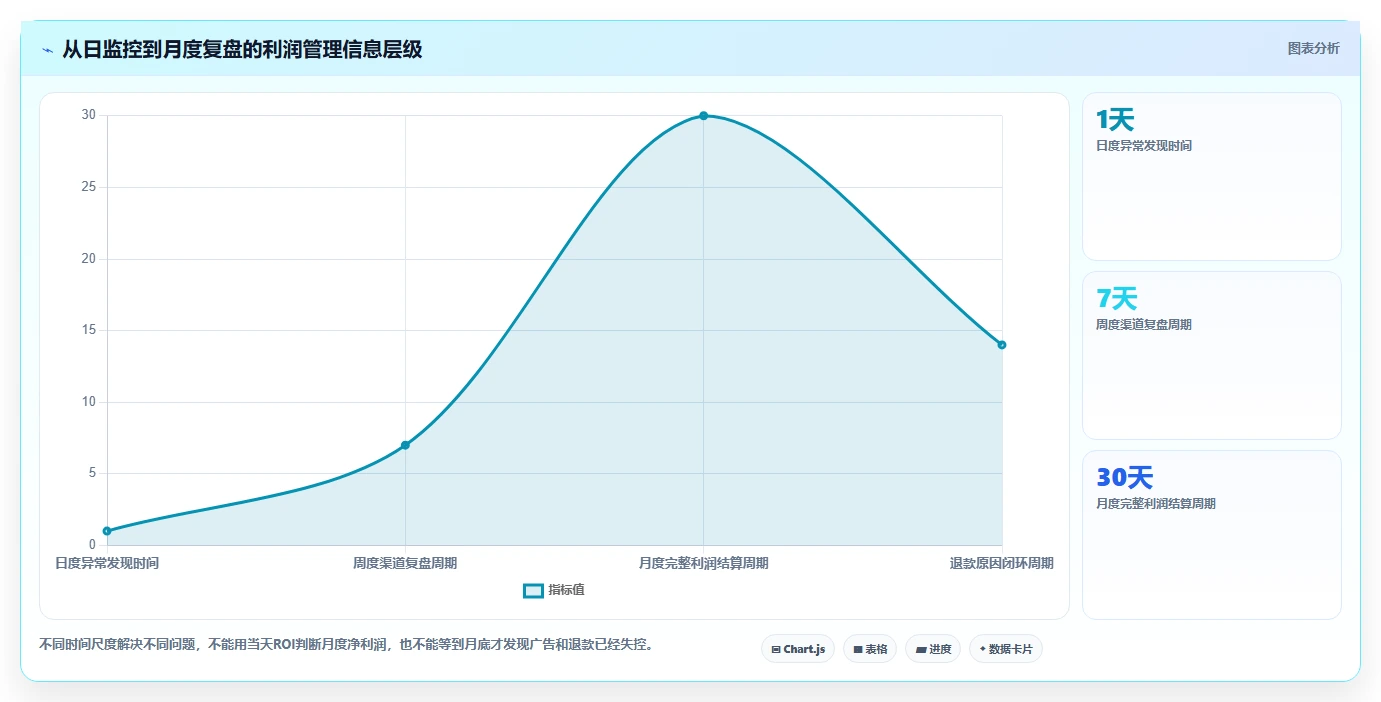Open the 7天 周度渠道复盘周期 card
Image resolution: width=1381 pixels, height=702 pixels.
click(1211, 355)
